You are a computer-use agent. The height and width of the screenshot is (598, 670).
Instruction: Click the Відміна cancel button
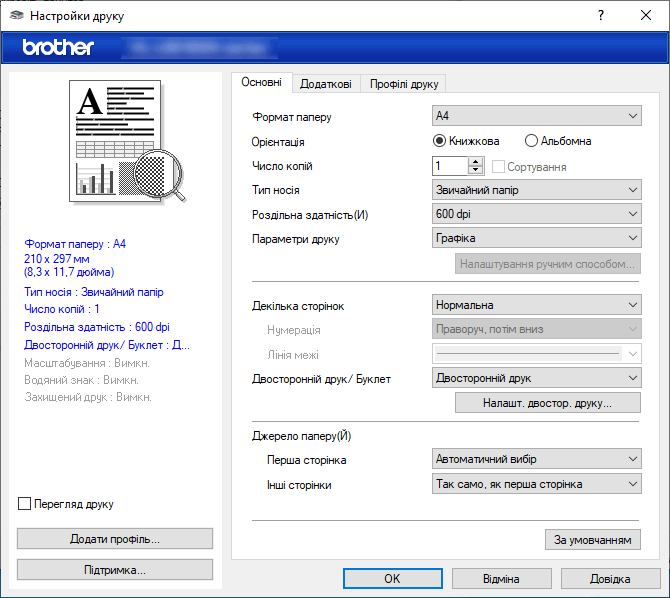pos(501,578)
